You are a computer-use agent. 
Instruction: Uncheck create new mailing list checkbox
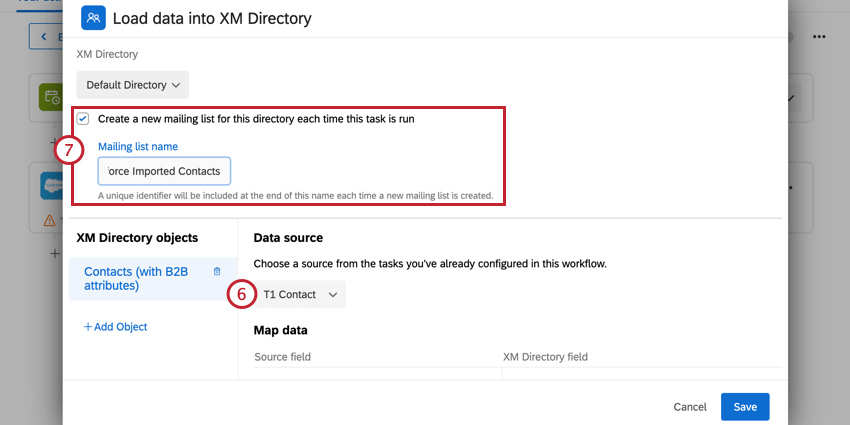pos(83,119)
